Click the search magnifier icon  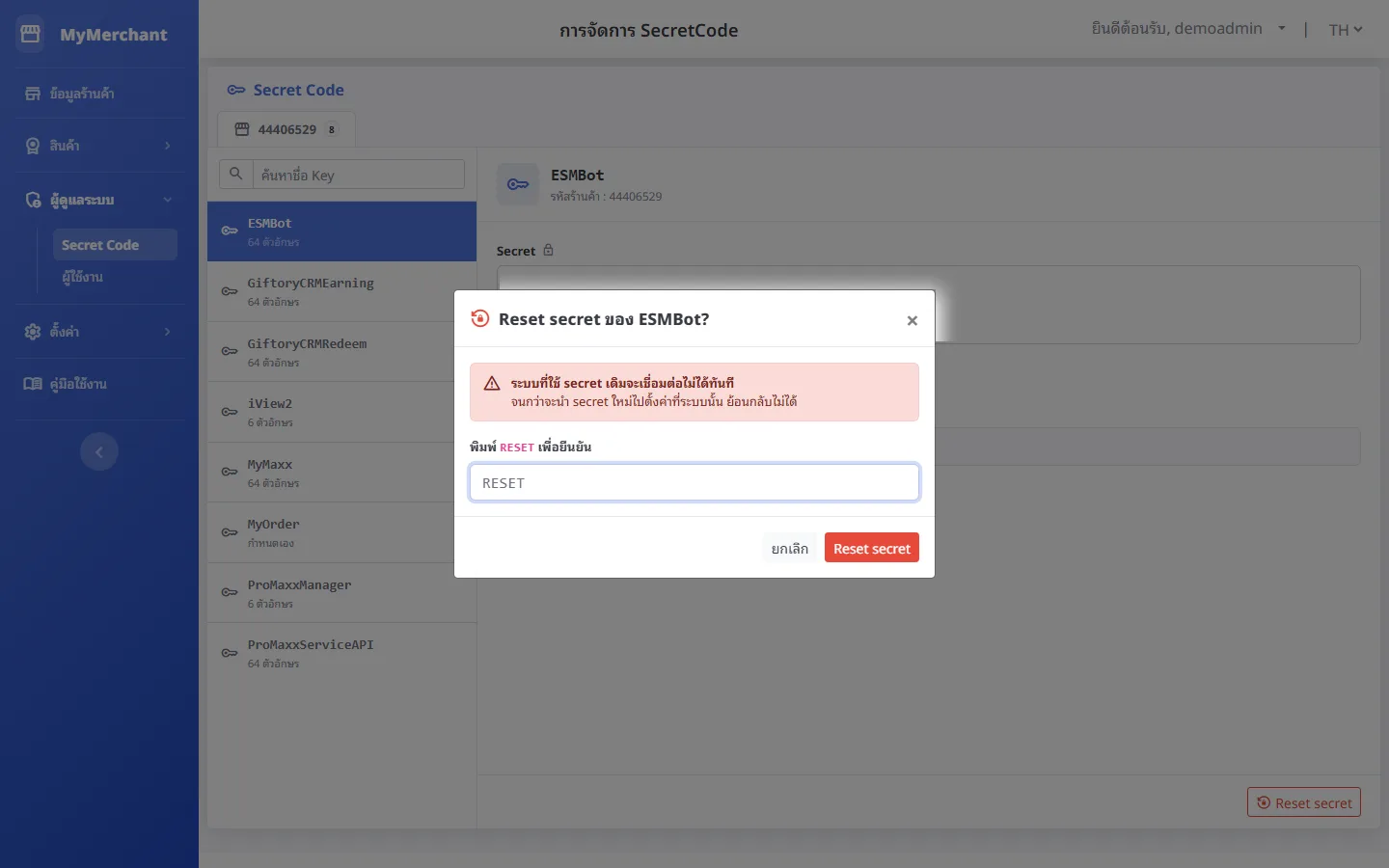(x=235, y=175)
